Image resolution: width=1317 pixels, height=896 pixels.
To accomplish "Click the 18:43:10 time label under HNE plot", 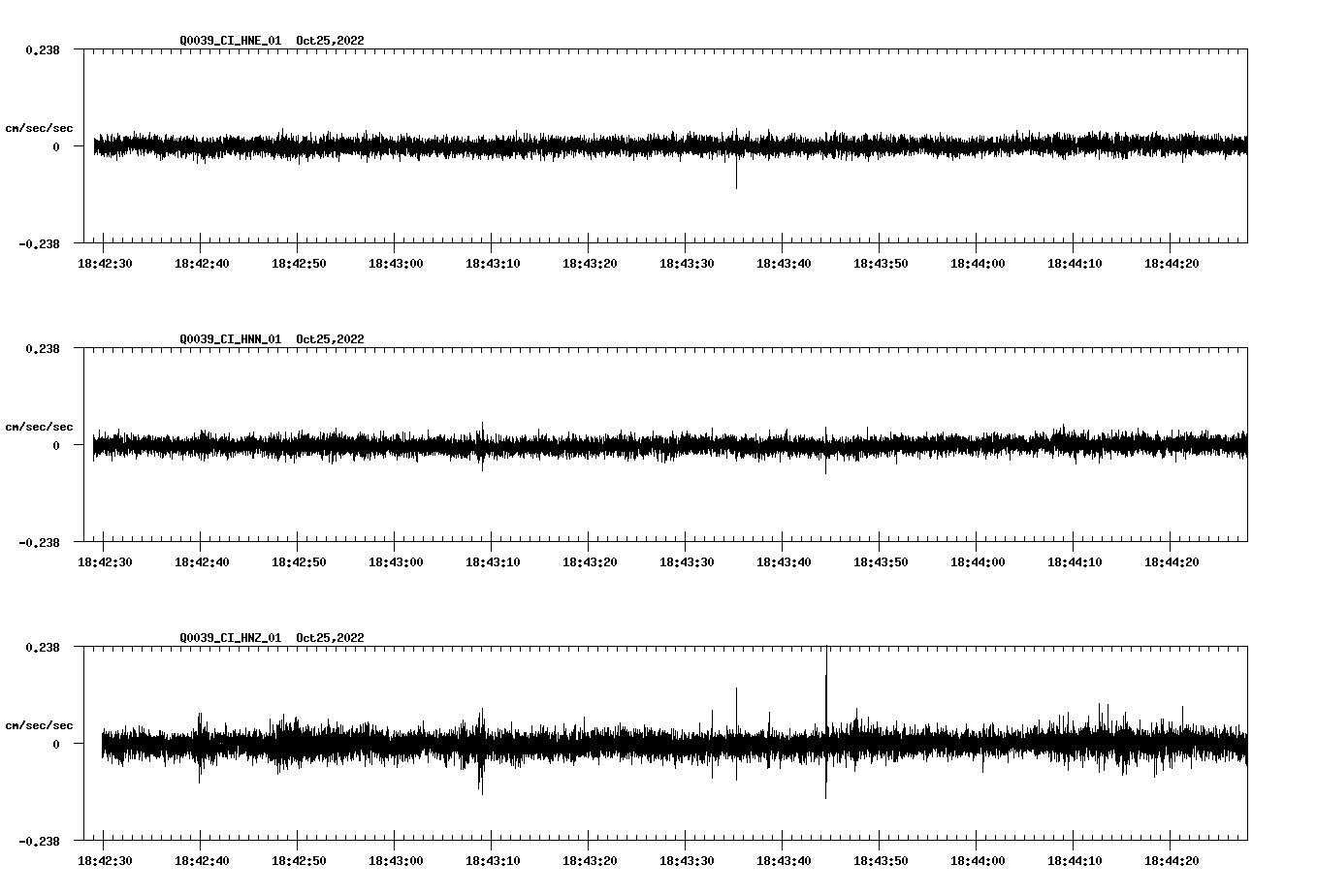I will pyautogui.click(x=493, y=264).
